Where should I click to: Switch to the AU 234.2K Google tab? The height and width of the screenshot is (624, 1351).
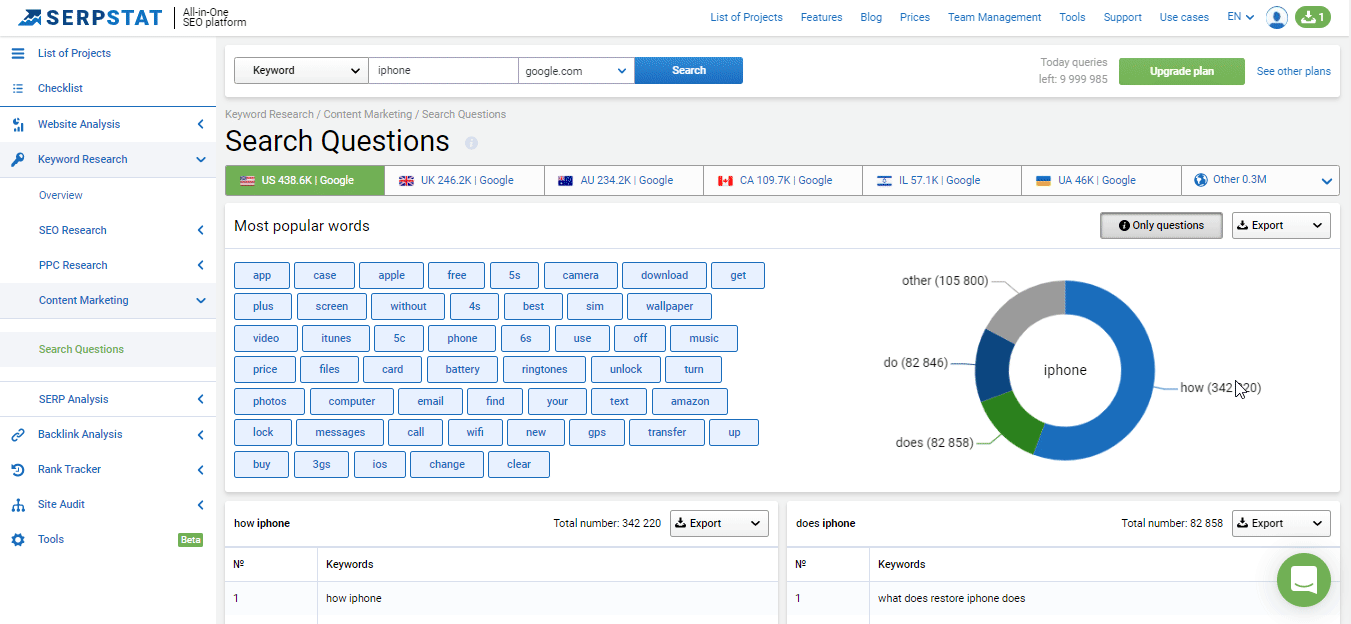coord(624,180)
